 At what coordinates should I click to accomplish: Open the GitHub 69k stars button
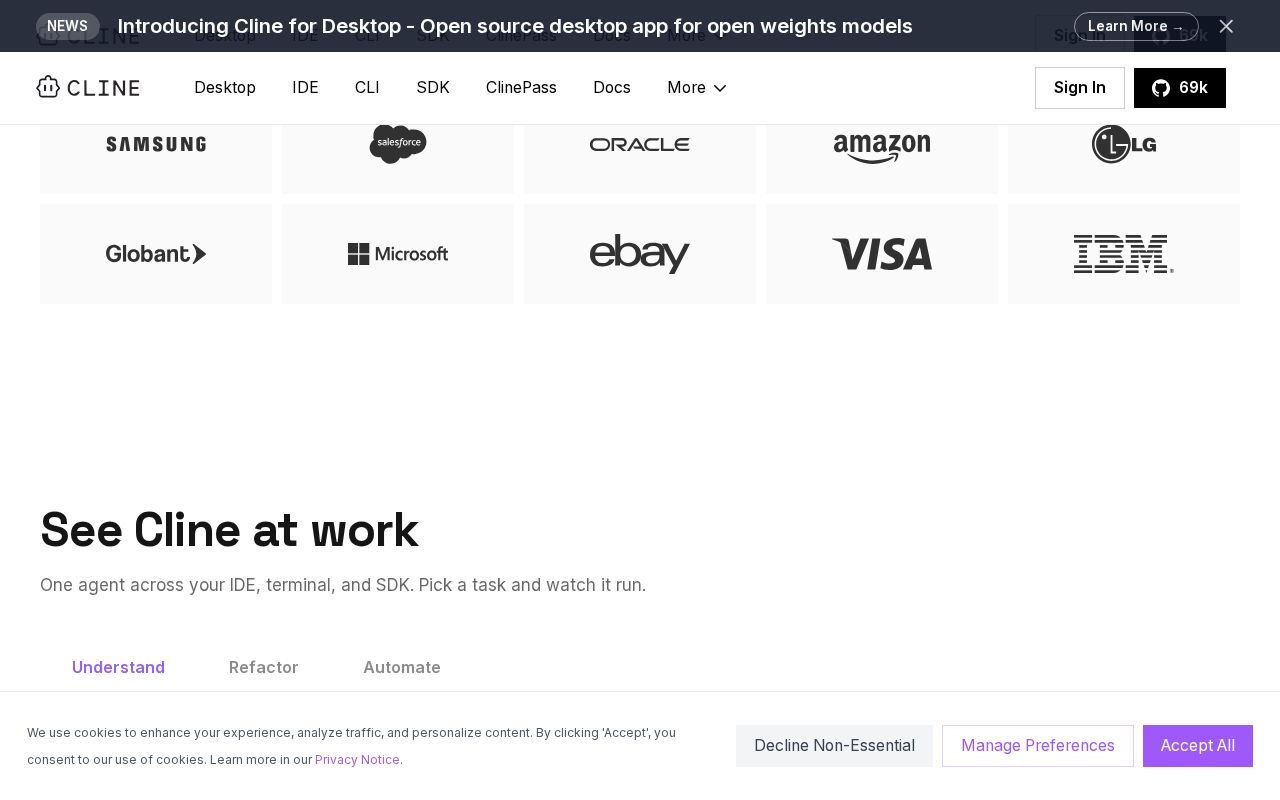coord(1180,88)
